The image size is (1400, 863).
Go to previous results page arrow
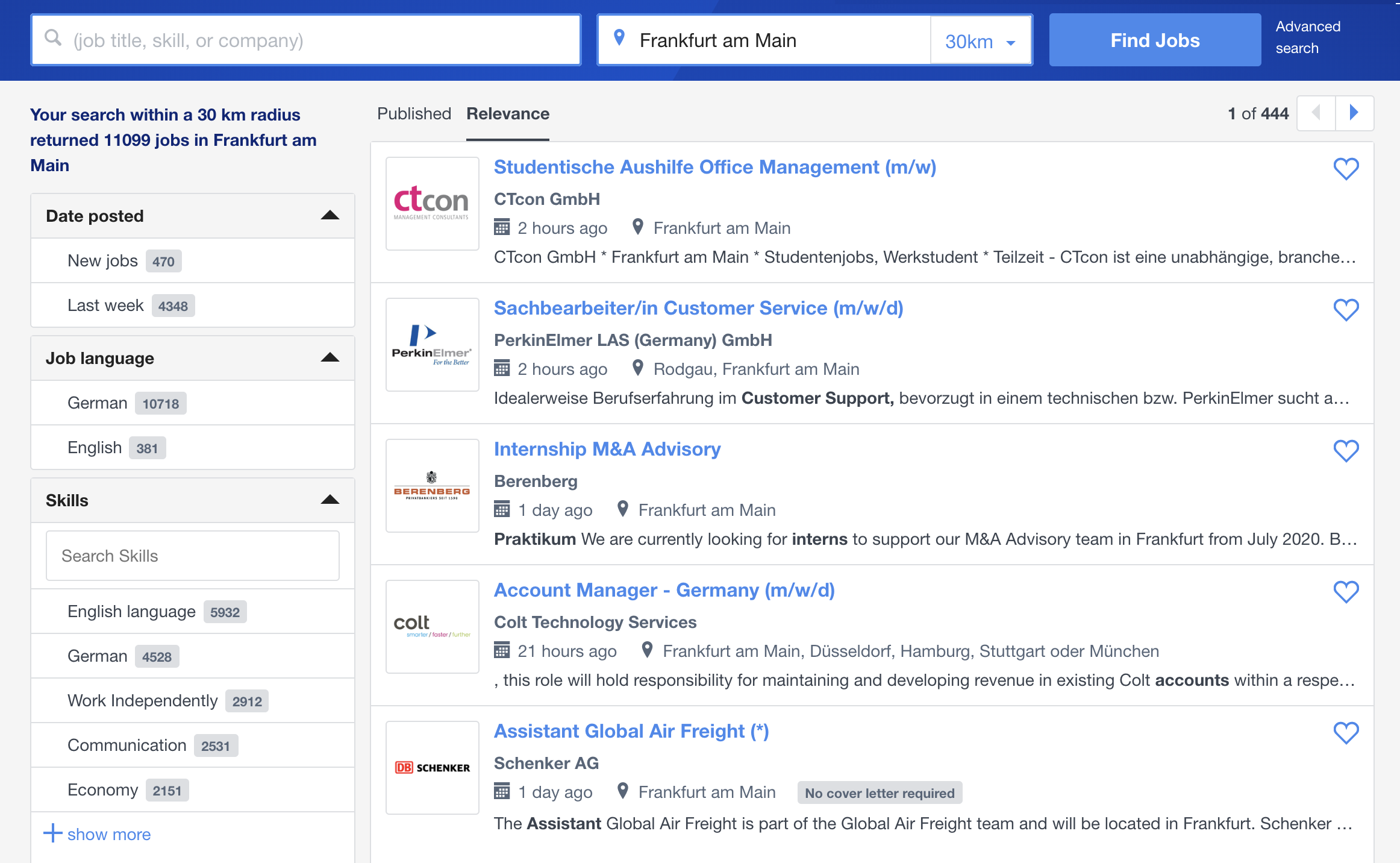click(x=1316, y=113)
